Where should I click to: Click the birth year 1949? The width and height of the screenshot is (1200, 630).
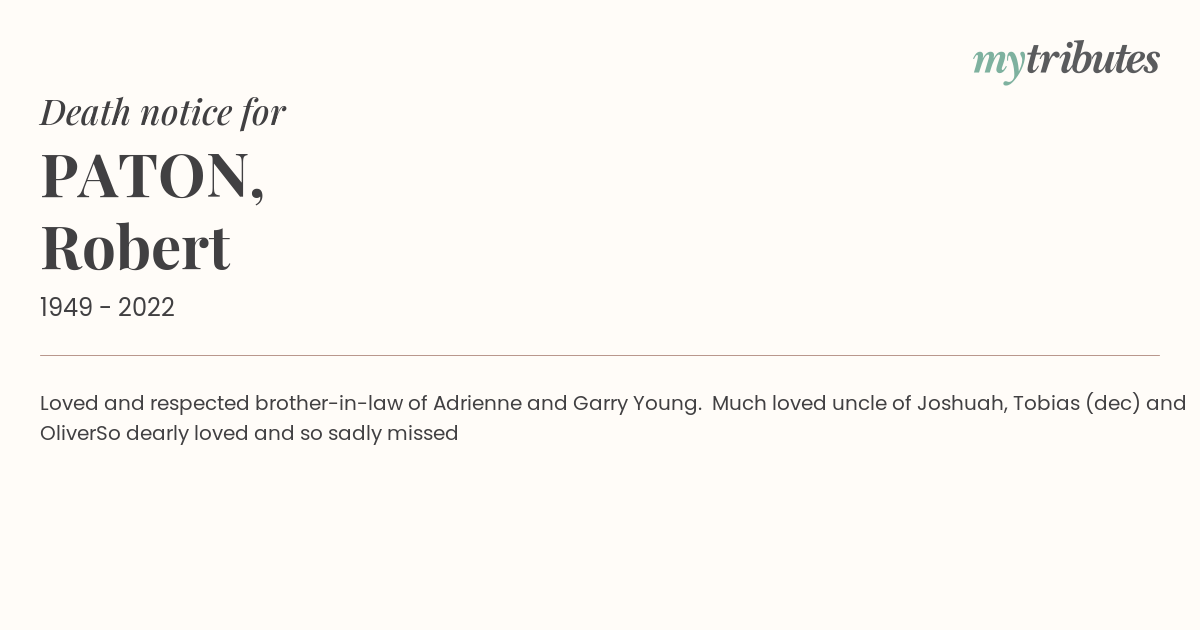click(x=66, y=308)
